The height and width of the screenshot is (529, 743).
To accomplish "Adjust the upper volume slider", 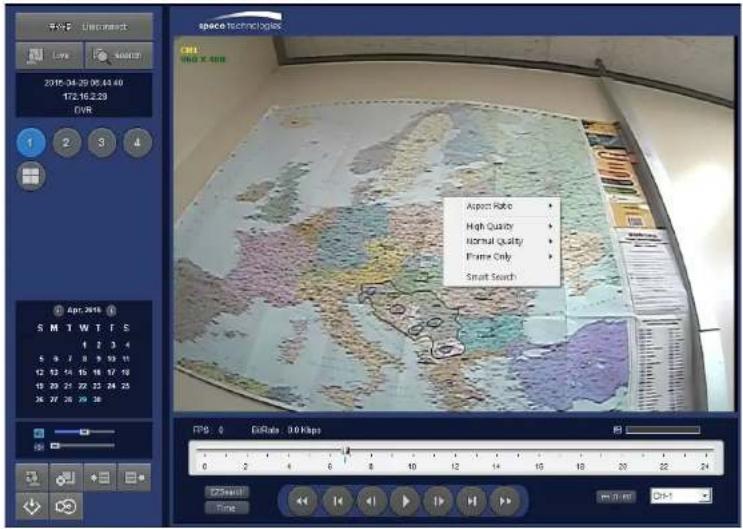I will [x=84, y=432].
